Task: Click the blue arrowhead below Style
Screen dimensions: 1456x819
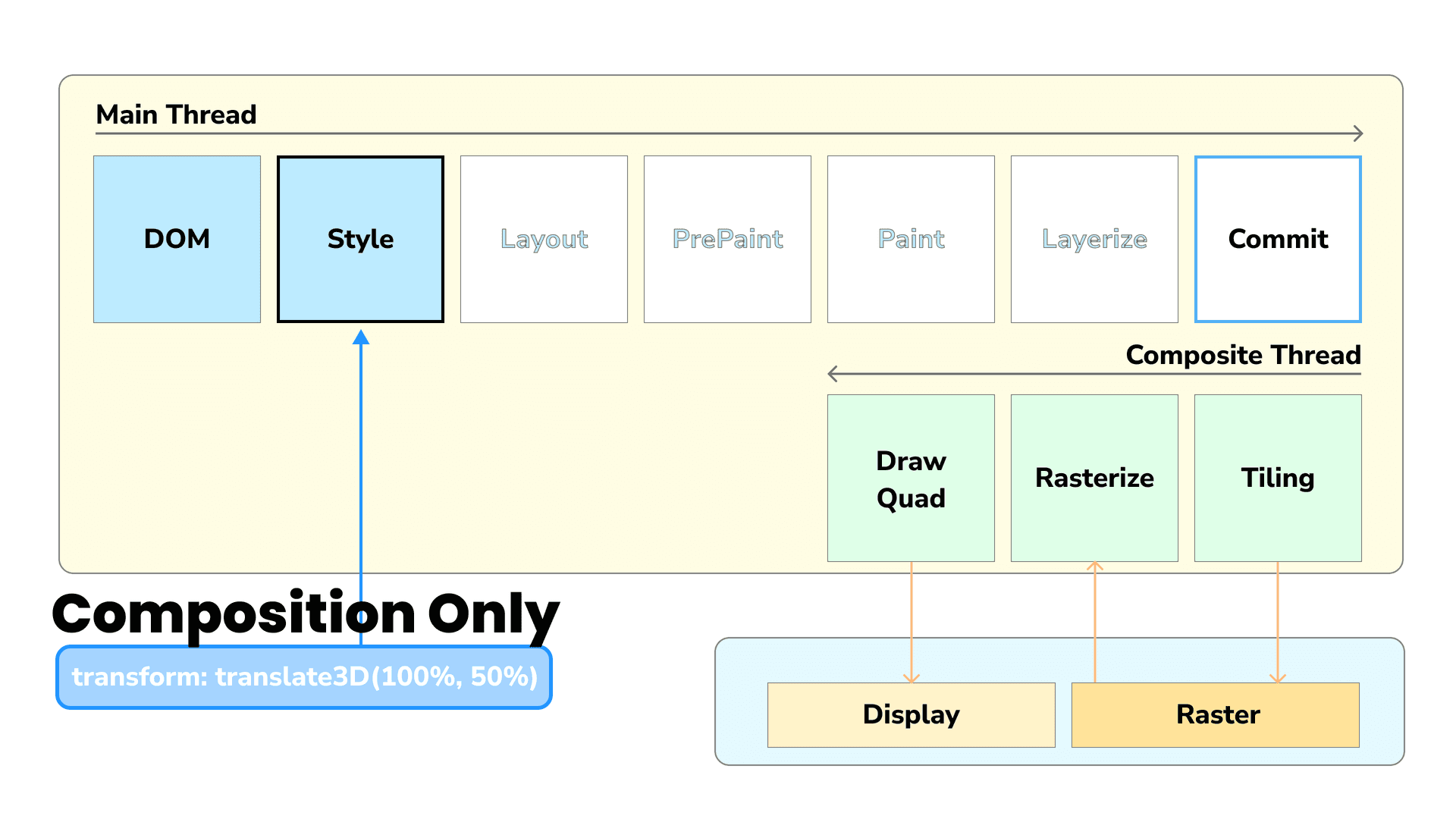Action: pyautogui.click(x=361, y=337)
